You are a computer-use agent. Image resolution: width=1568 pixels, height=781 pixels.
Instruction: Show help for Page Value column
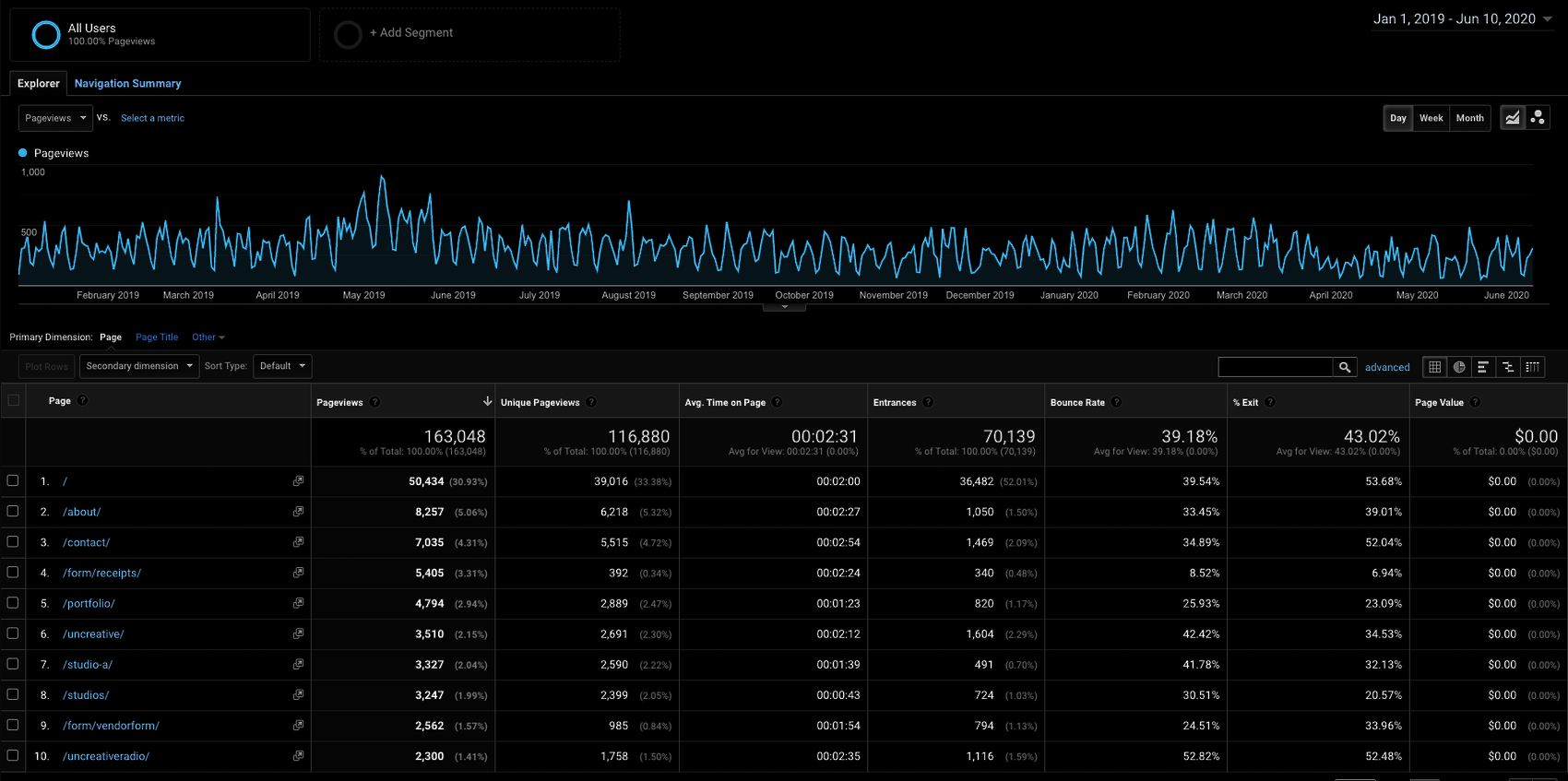(1475, 402)
